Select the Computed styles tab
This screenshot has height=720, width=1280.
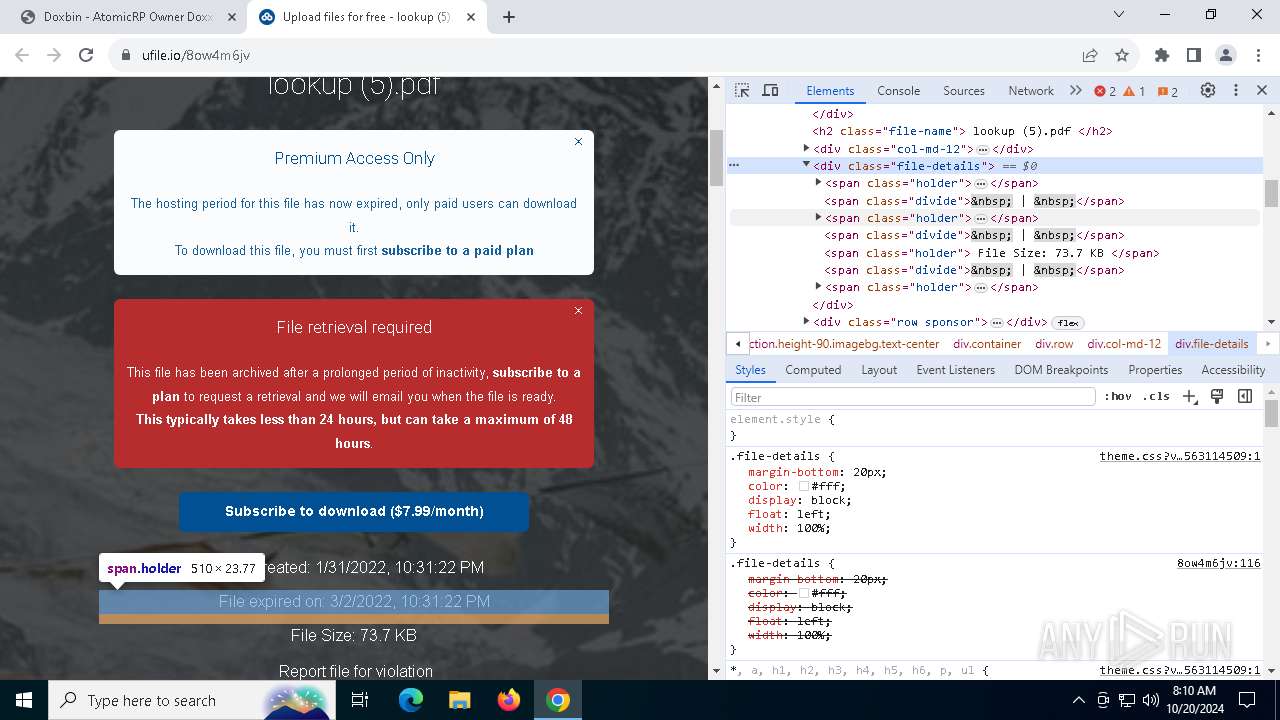click(x=813, y=369)
